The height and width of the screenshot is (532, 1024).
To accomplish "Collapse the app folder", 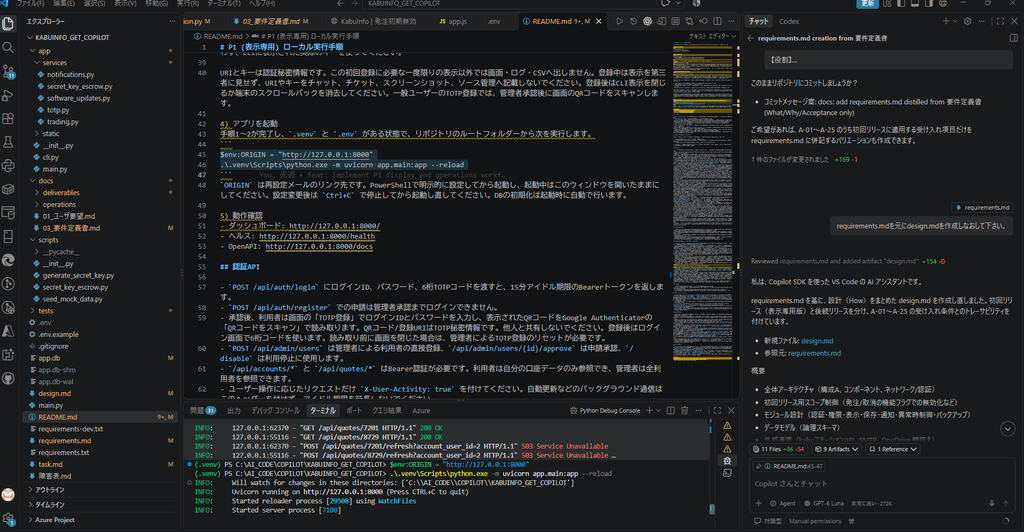I will click(101, 51).
